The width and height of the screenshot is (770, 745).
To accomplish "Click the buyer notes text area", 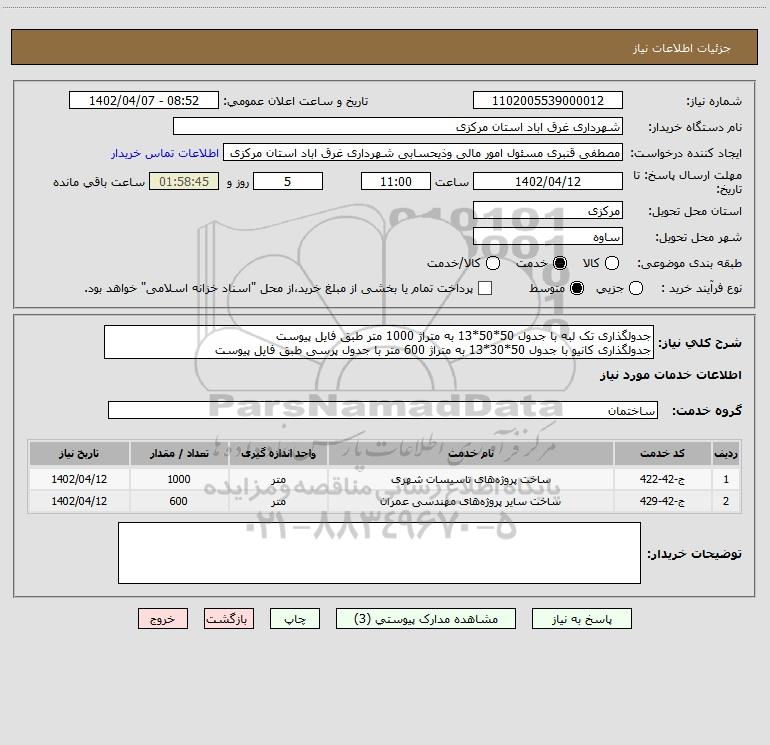I will pos(379,553).
